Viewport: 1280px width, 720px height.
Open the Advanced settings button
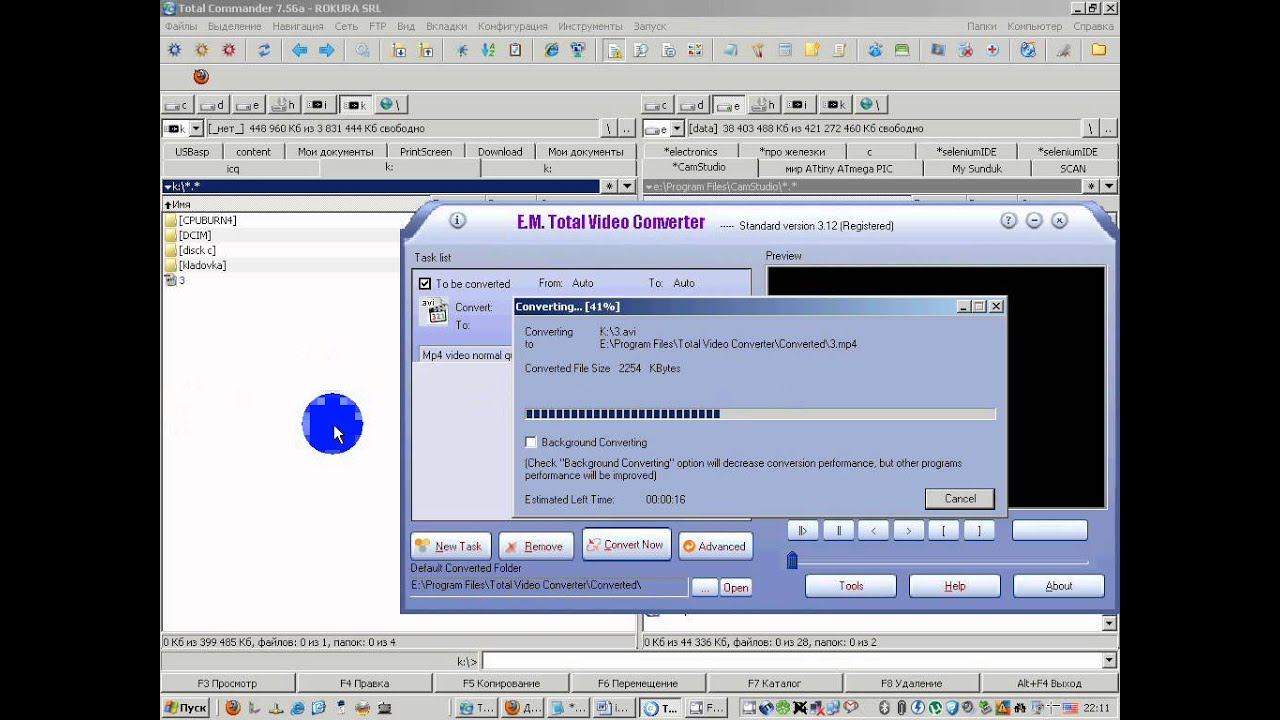(715, 546)
